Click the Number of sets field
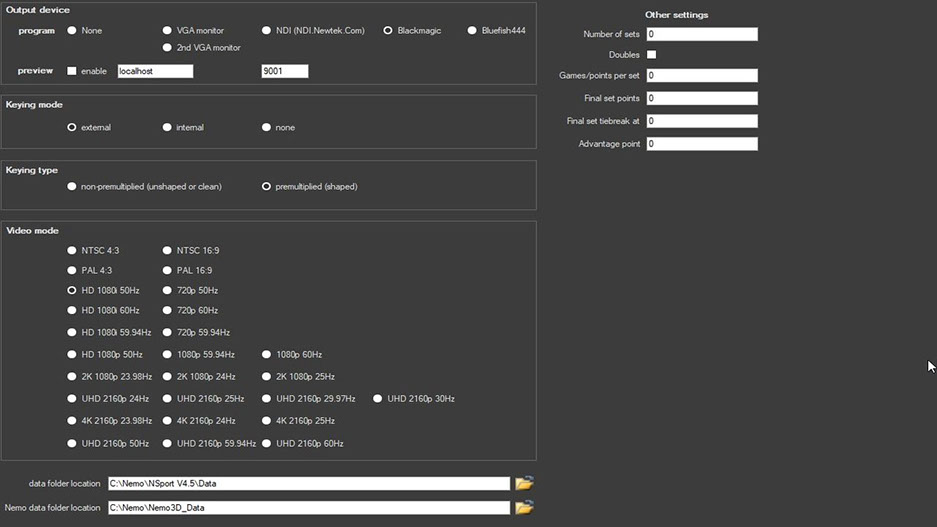 point(701,35)
